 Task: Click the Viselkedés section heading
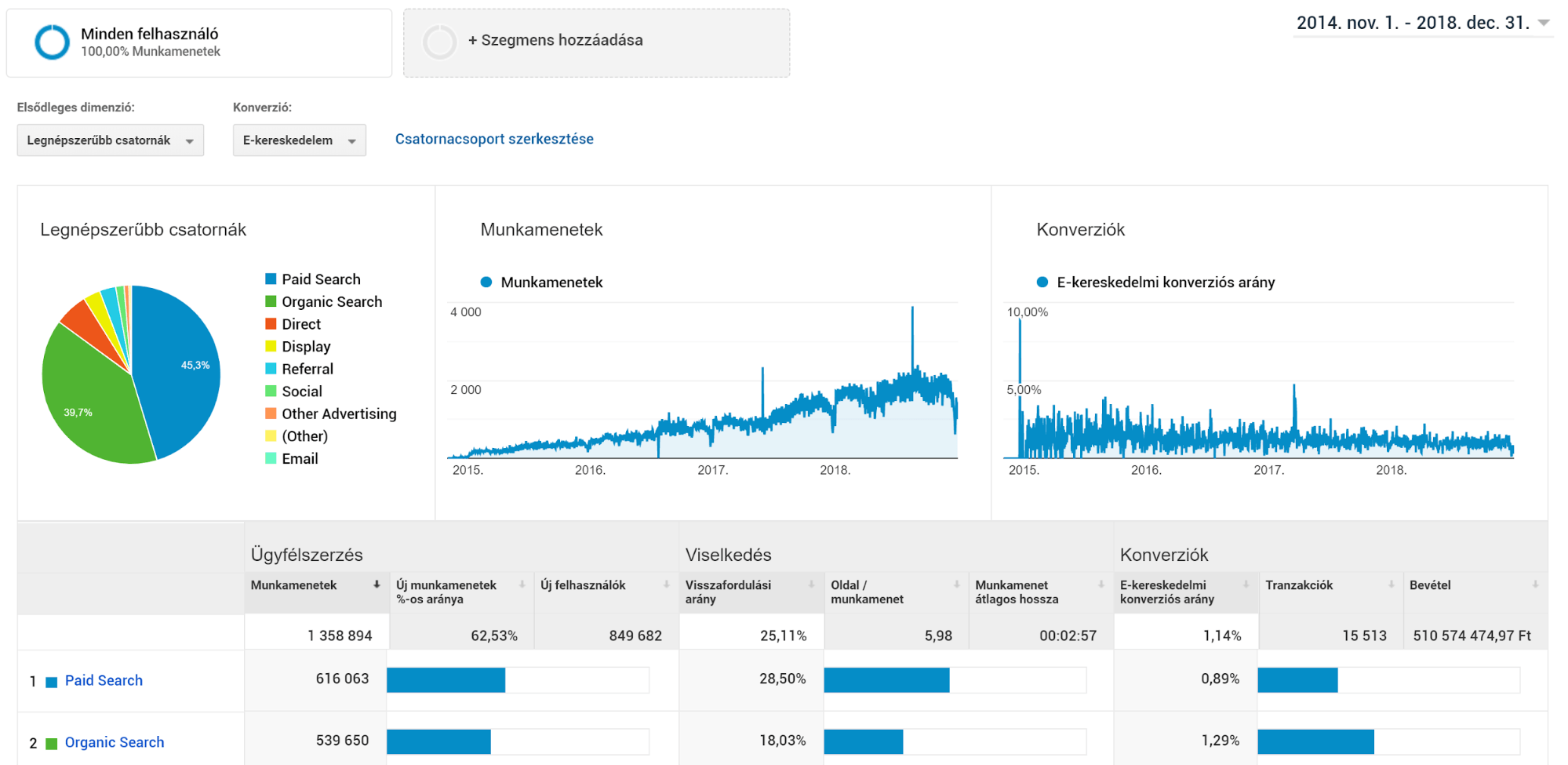(x=728, y=555)
